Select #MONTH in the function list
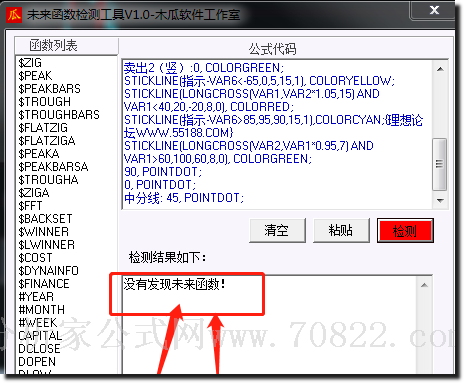The width and height of the screenshot is (465, 383). pos(42,310)
